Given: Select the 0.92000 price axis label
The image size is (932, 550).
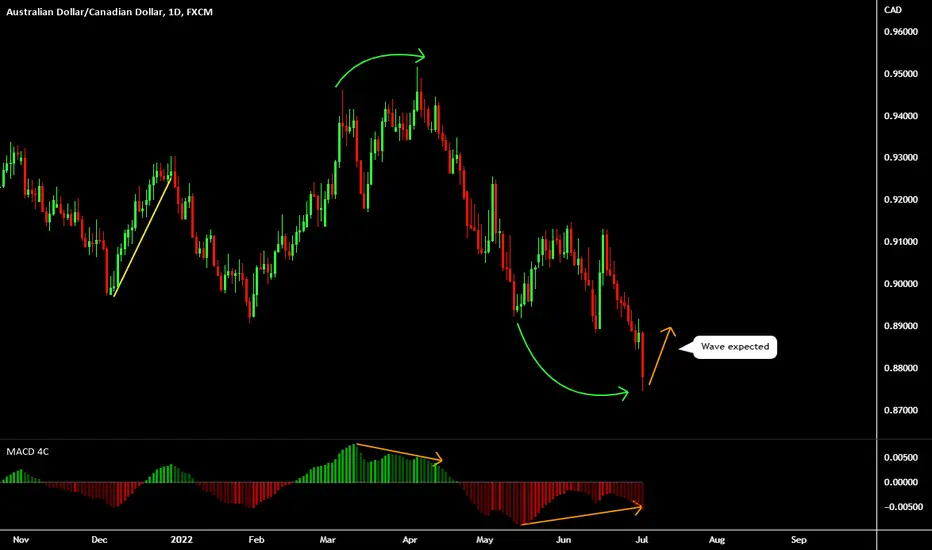Looking at the screenshot, I should [x=900, y=200].
